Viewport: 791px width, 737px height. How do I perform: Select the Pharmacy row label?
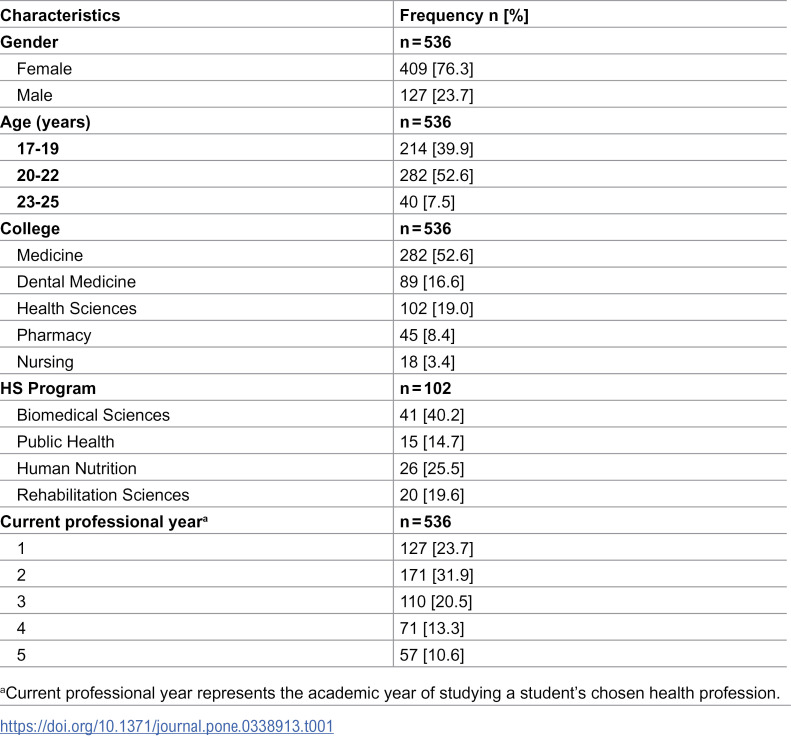[x=54, y=335]
